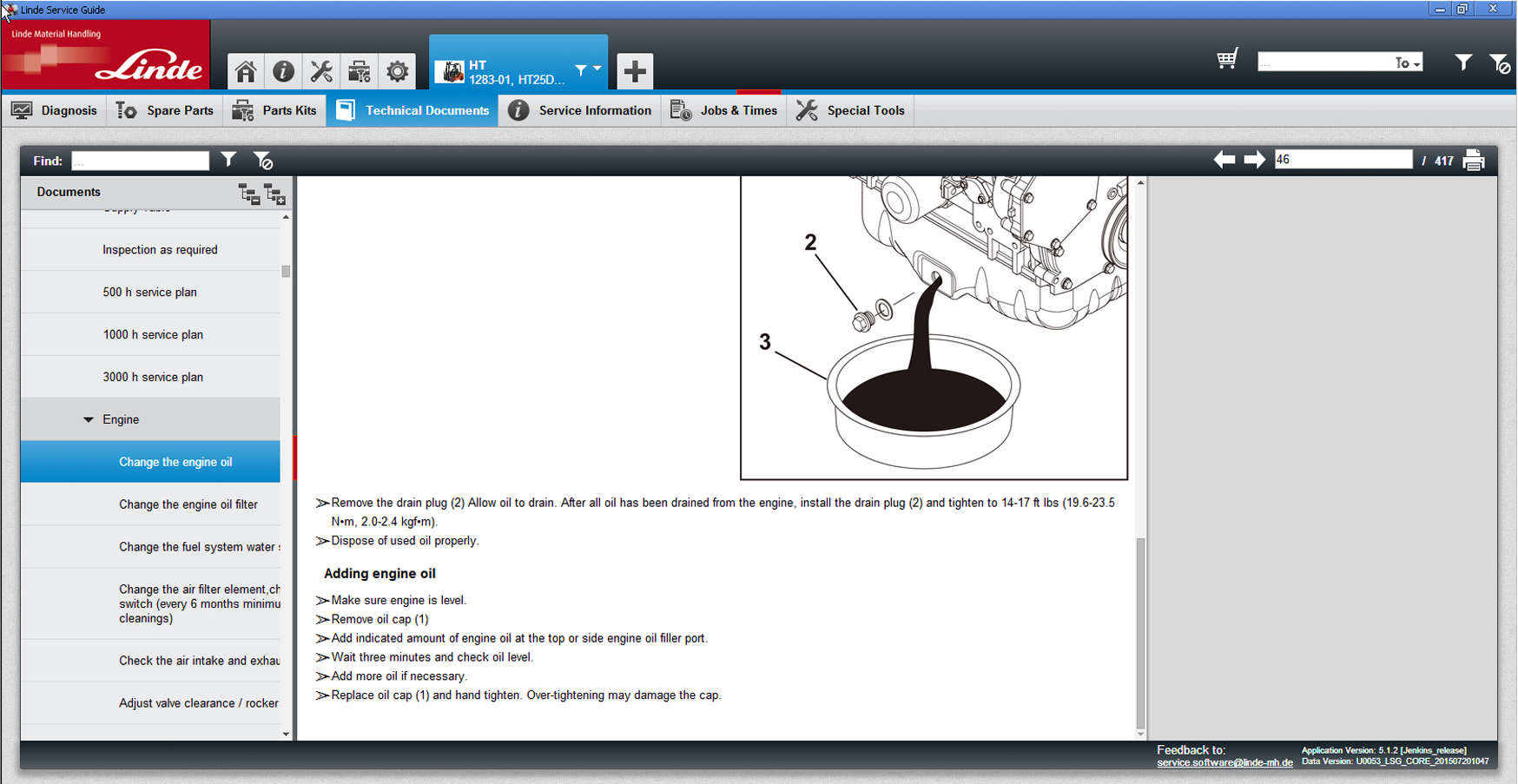Click the Home icon in top toolbar
Image resolution: width=1518 pixels, height=784 pixels.
(246, 71)
